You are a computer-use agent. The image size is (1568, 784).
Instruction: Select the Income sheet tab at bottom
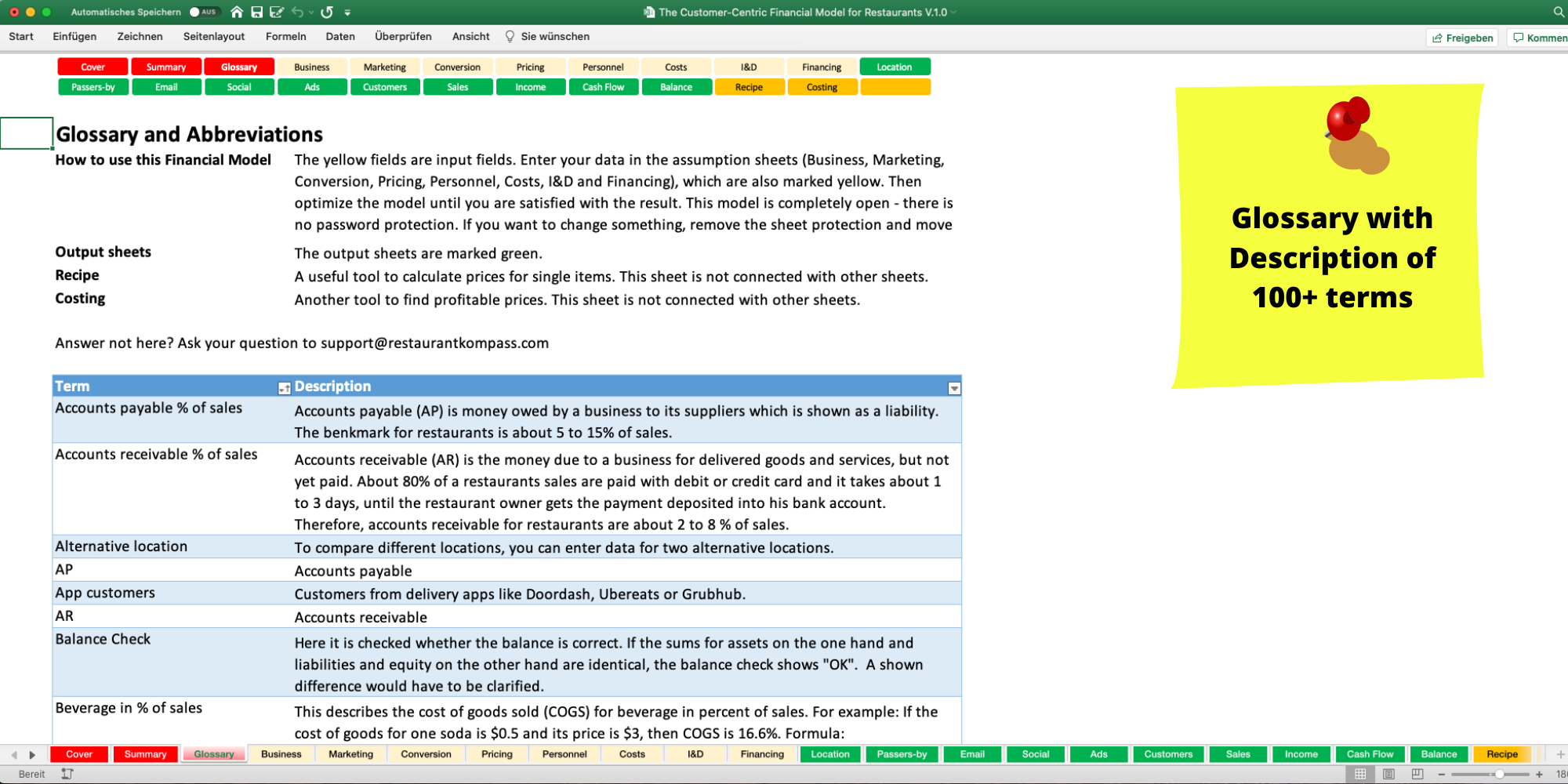(x=1301, y=754)
